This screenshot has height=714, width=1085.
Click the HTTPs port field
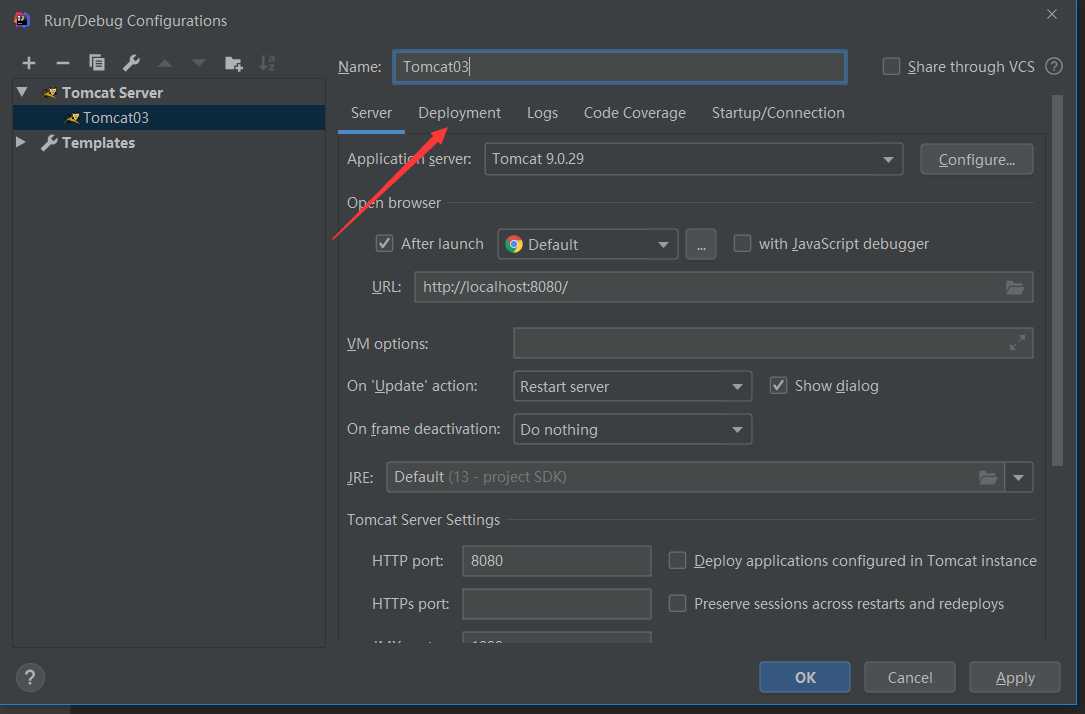[556, 603]
